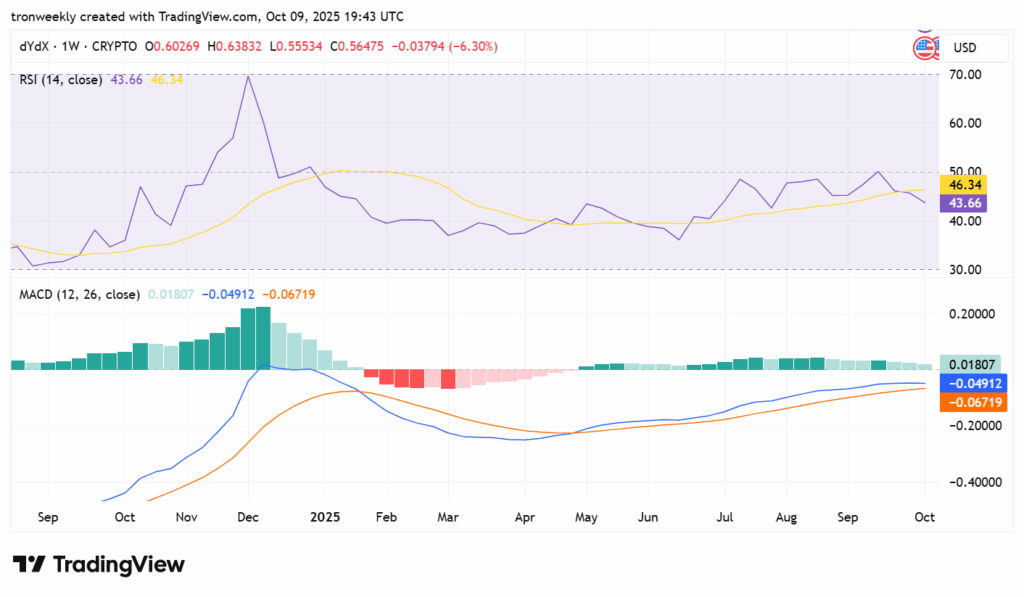Click the 2025 label on time axis
Viewport: 1024px width, 597px height.
click(x=325, y=518)
